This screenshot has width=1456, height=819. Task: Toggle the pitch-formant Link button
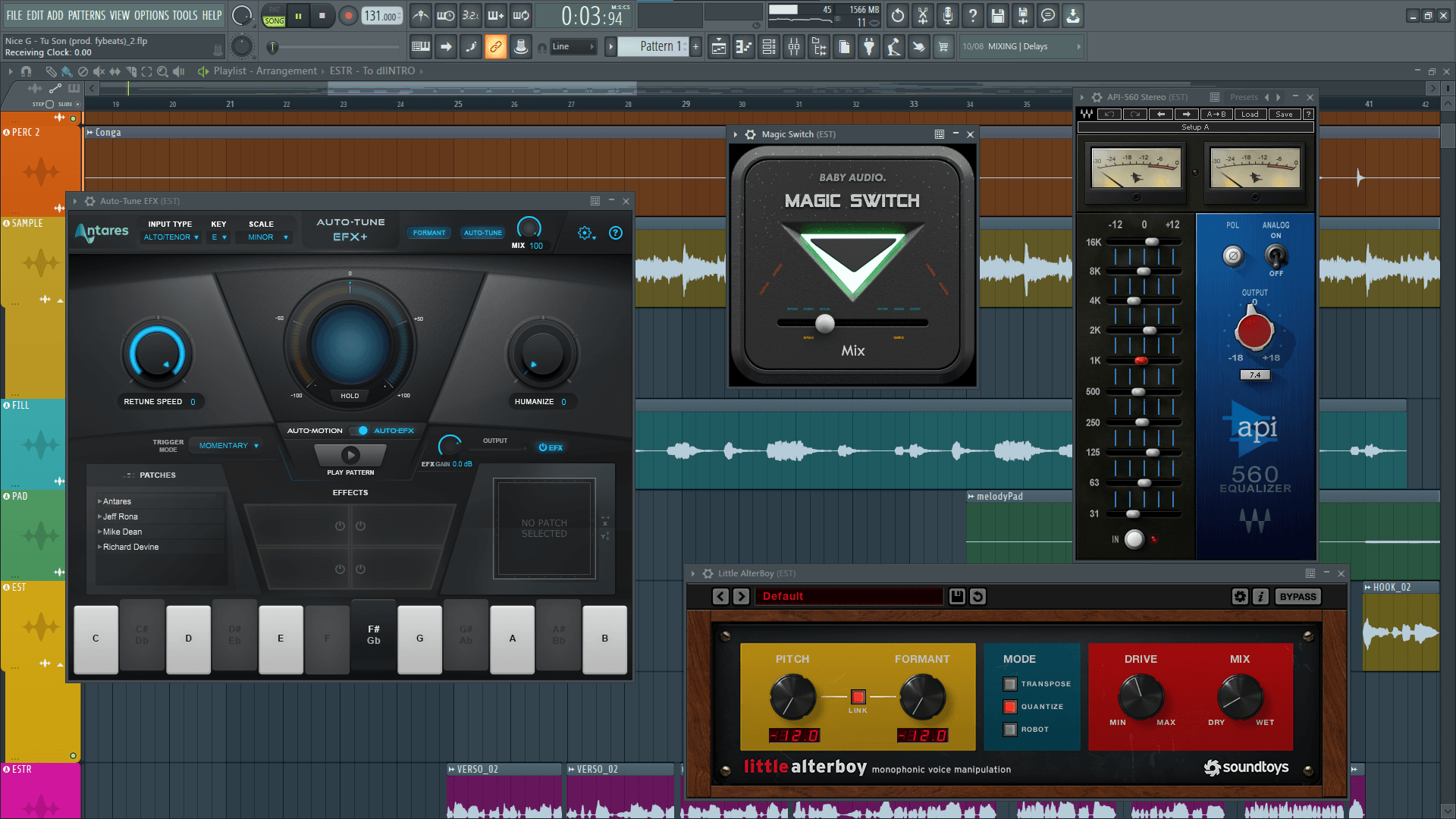[x=858, y=697]
